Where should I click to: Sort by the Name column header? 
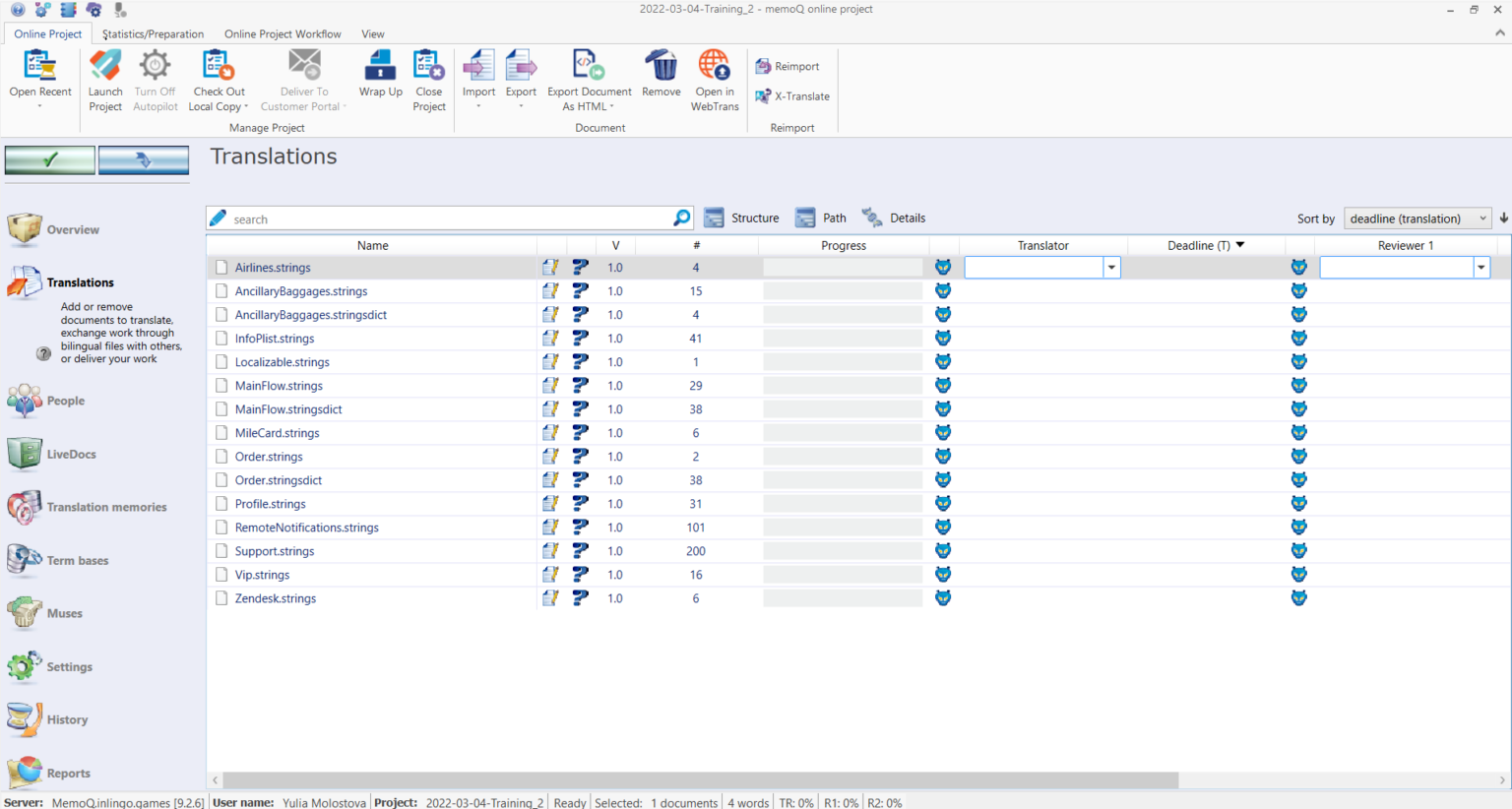coord(372,245)
